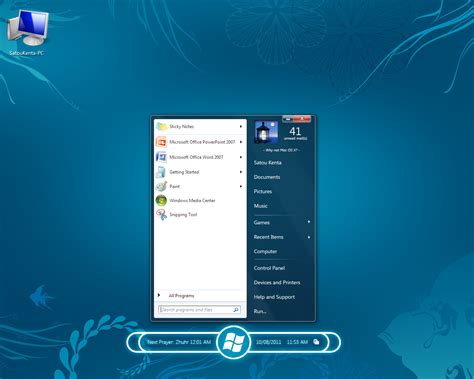
Task: Click the chat bubble tray icon
Action: click(x=316, y=342)
